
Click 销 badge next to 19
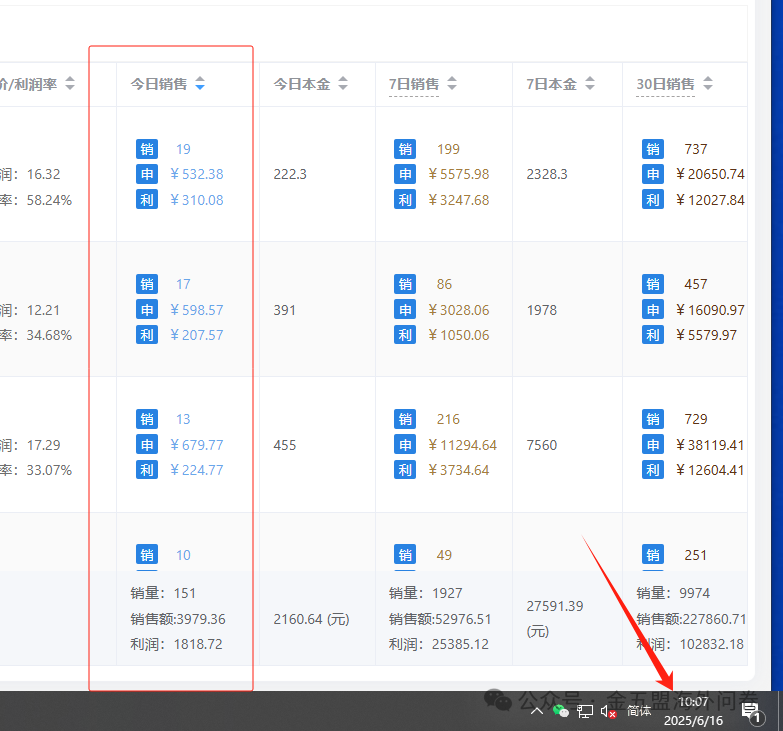tap(147, 149)
